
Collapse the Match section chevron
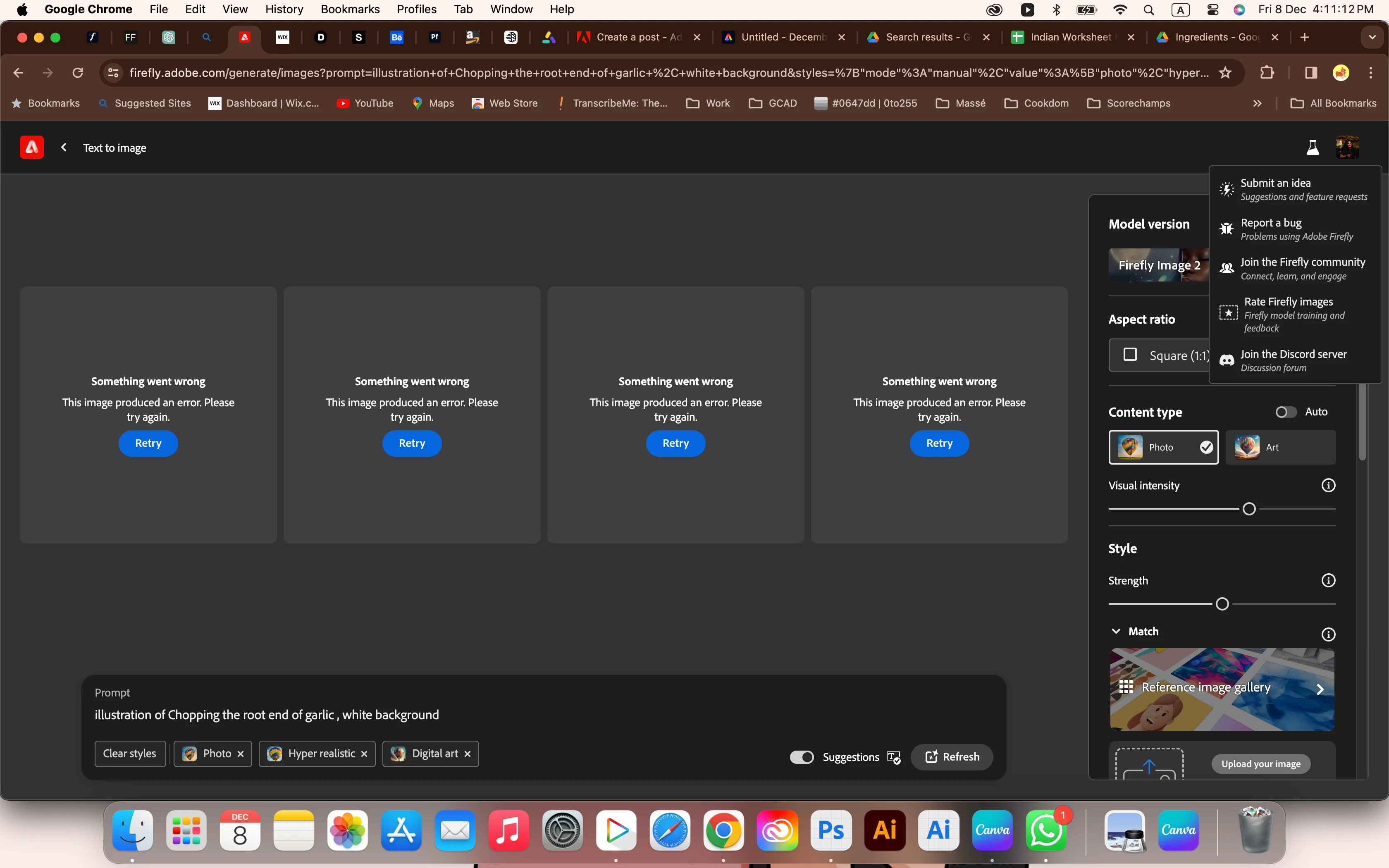(x=1116, y=631)
